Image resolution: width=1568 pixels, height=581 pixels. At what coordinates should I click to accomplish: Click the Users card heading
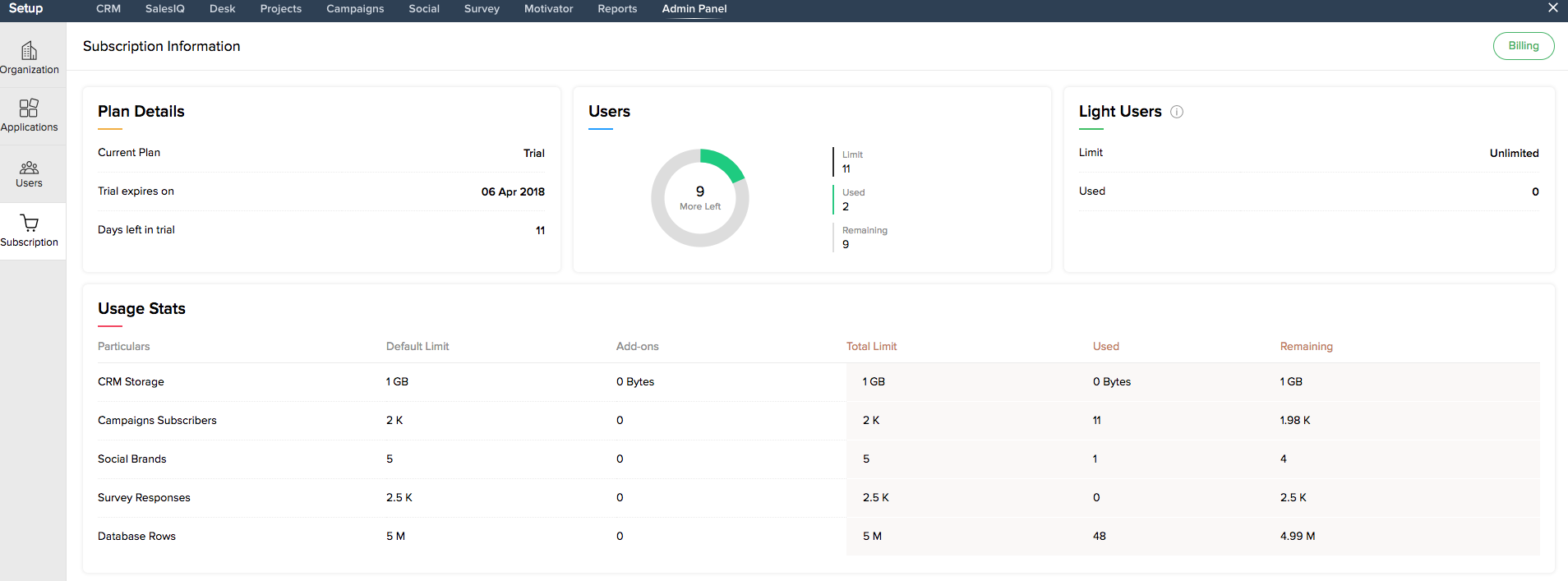pyautogui.click(x=610, y=112)
